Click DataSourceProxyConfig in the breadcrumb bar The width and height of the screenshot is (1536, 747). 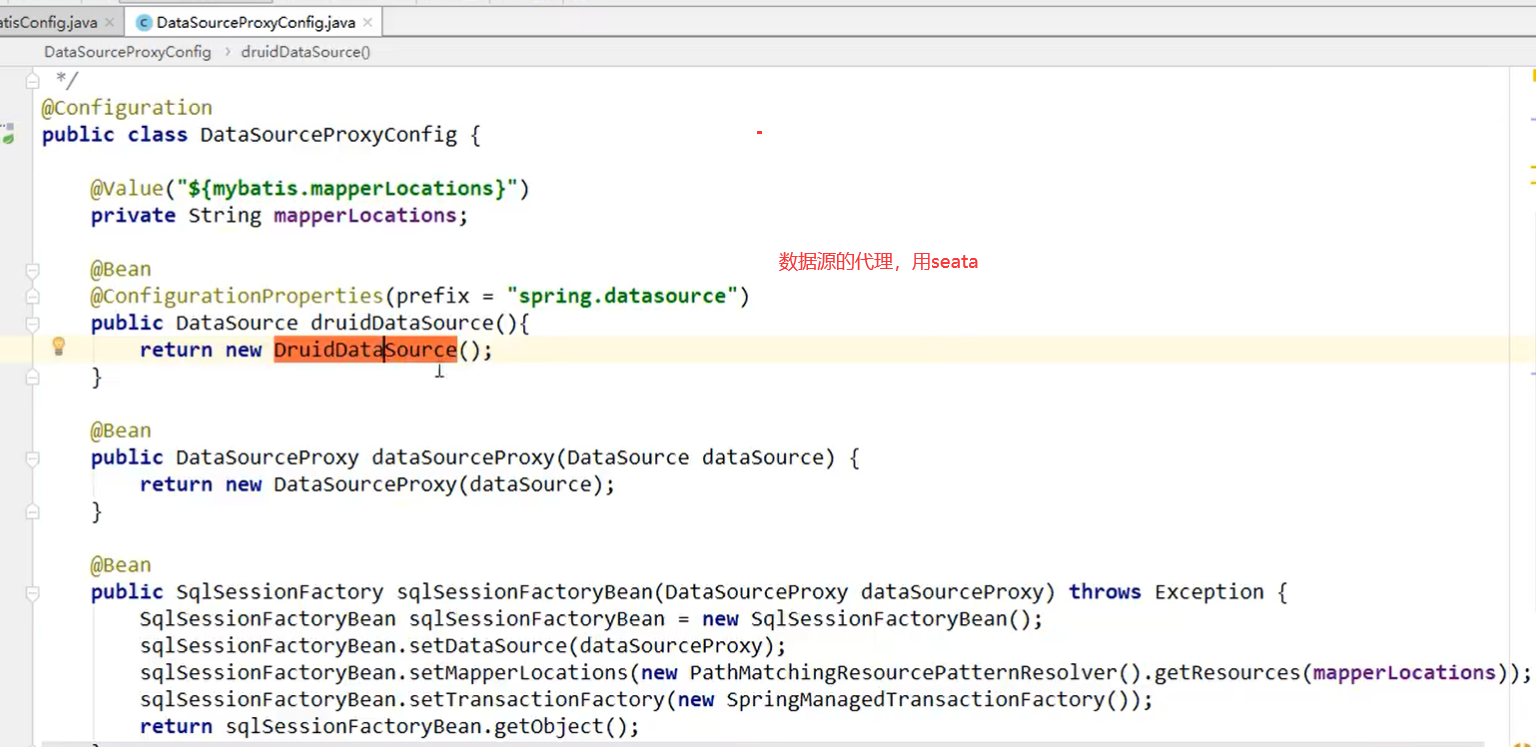coord(128,52)
